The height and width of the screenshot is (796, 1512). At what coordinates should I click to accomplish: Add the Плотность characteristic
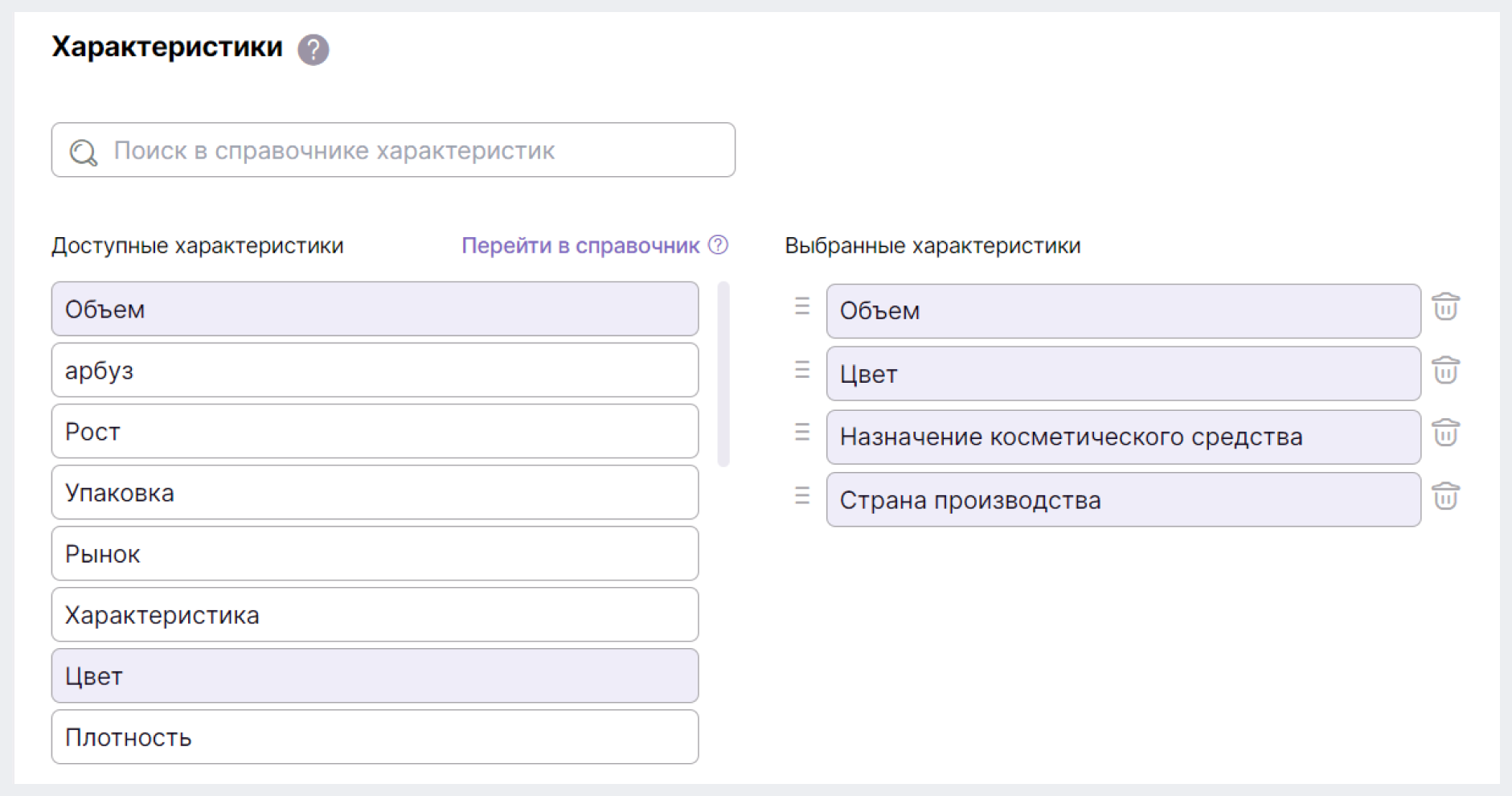click(375, 737)
